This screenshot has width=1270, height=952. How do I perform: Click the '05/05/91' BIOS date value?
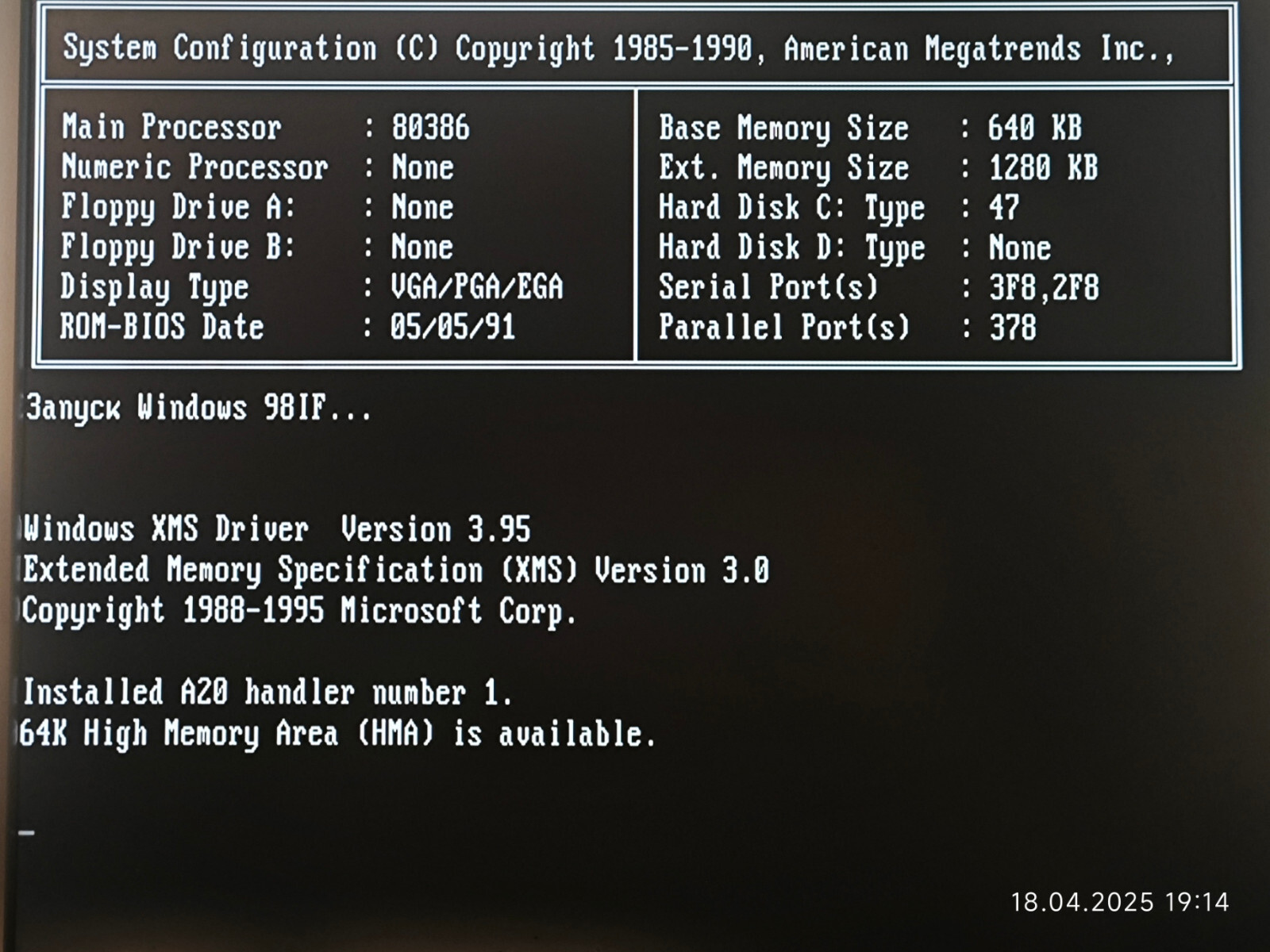pos(452,327)
